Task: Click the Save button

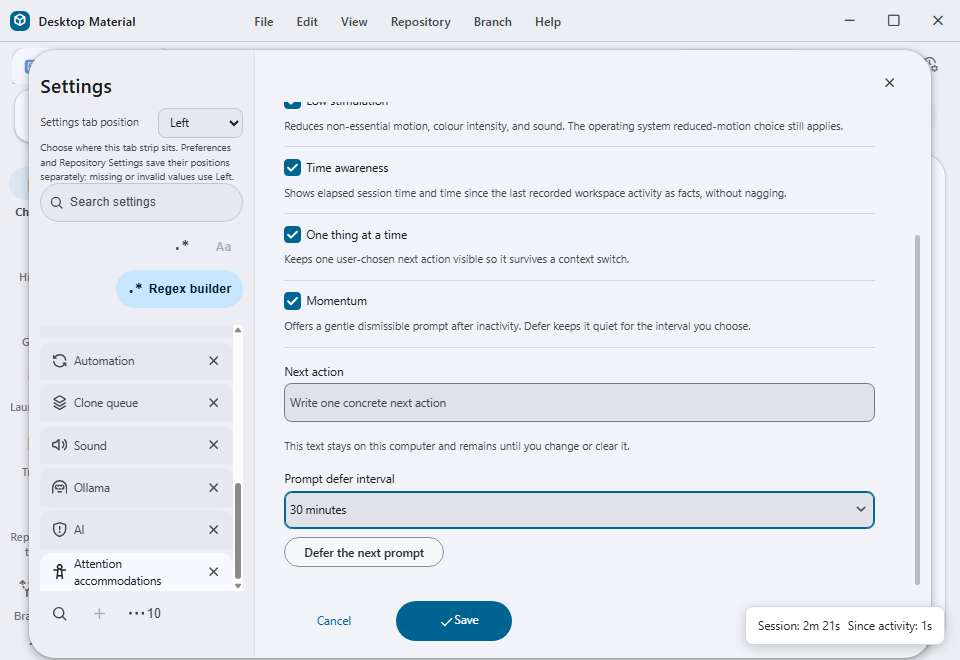Action: pos(454,621)
